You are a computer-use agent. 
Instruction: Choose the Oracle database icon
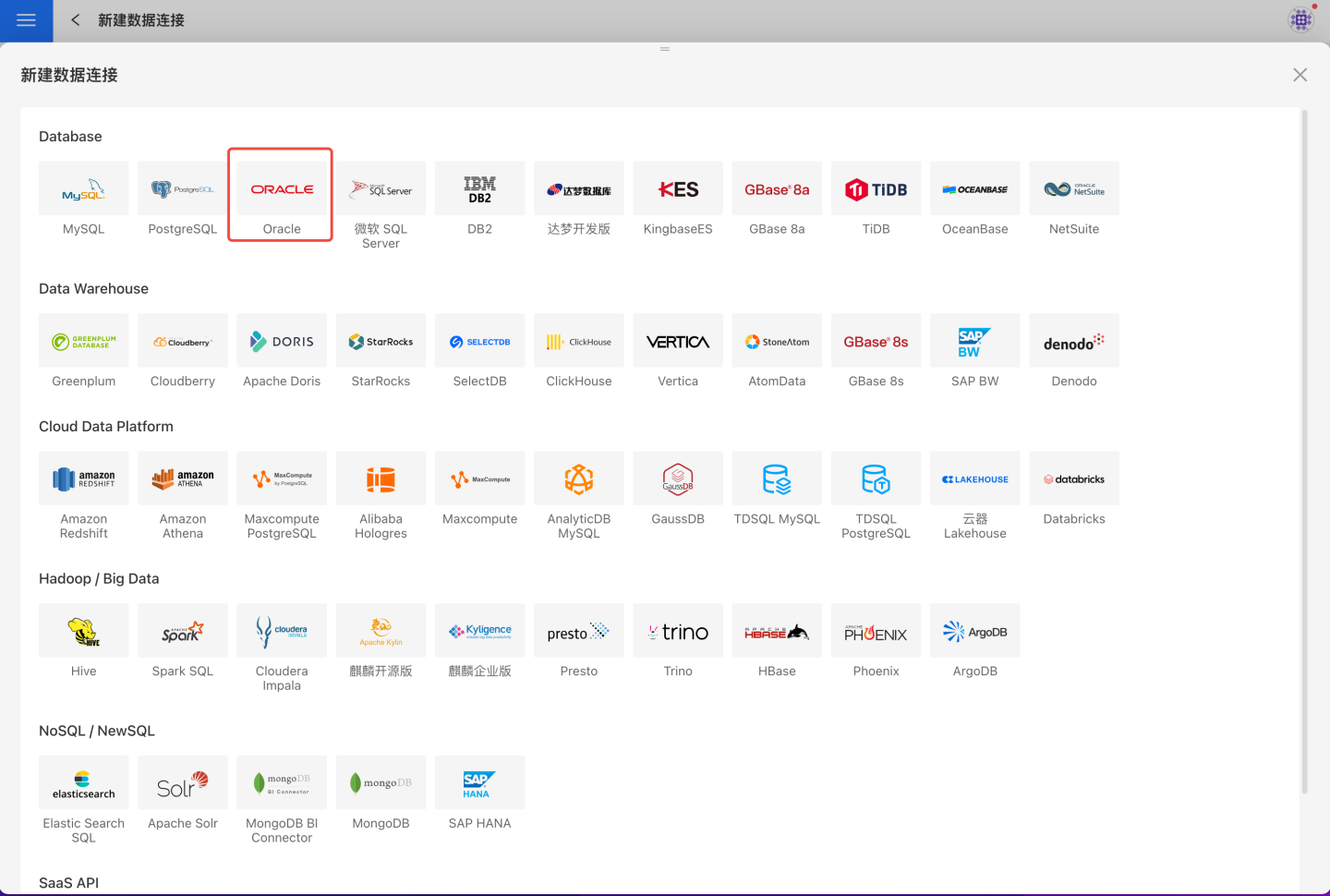282,189
